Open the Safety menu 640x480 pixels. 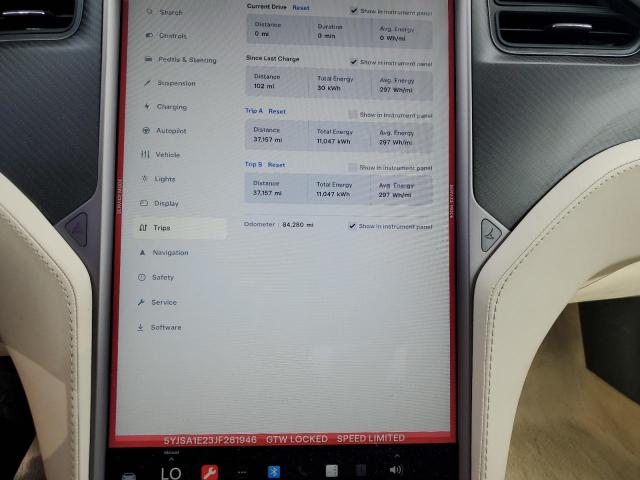[163, 278]
